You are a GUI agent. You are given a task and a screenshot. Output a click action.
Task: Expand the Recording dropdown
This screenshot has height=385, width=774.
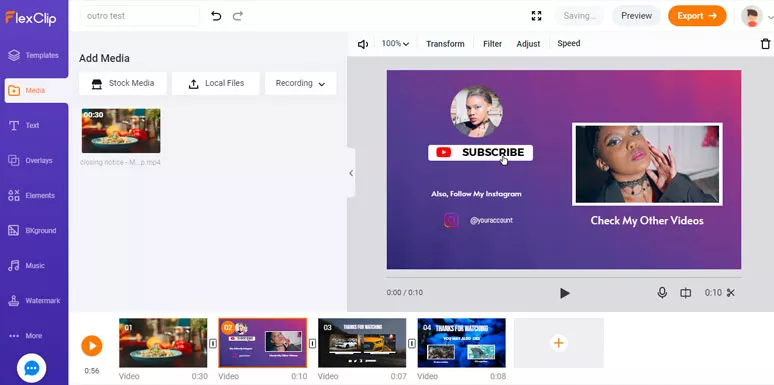301,83
